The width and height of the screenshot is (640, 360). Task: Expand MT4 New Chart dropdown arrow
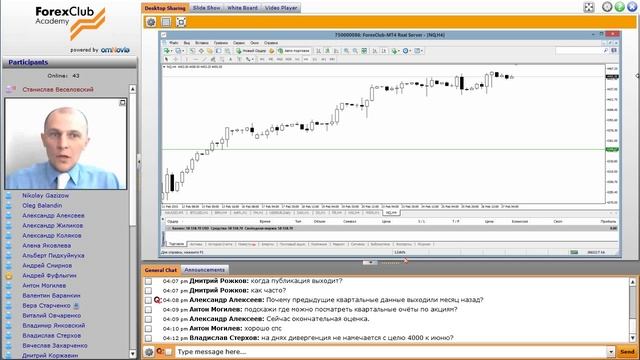pyautogui.click(x=172, y=51)
